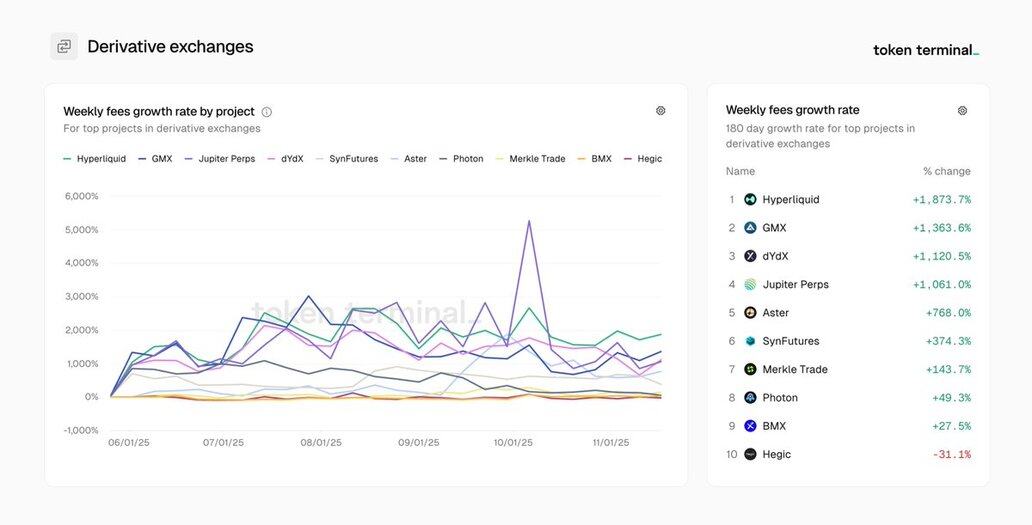Click the Hyperliquid logo in table
Screen dimensions: 1032x525
pos(750,200)
